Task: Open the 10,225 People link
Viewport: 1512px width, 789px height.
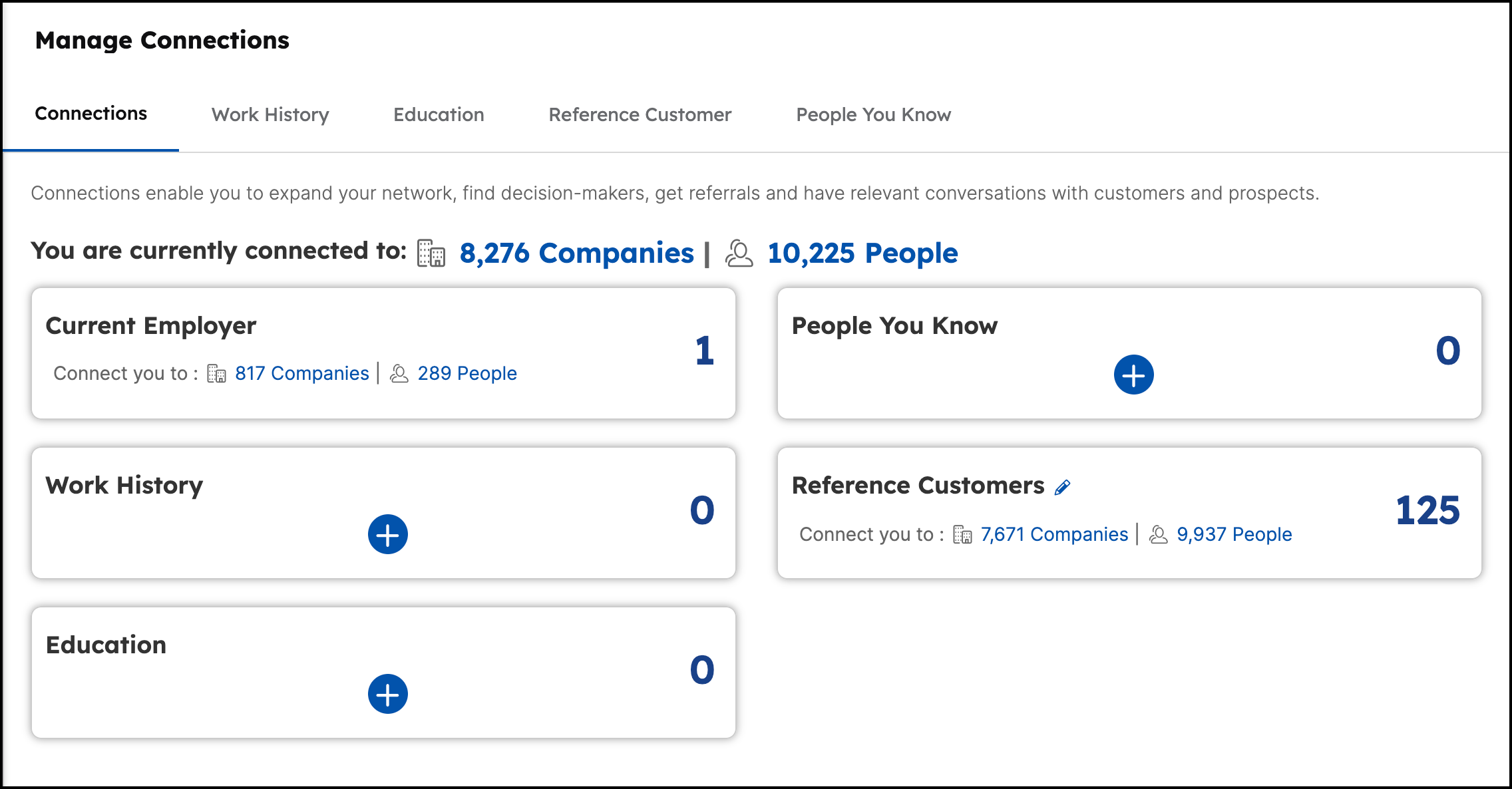Action: click(862, 253)
